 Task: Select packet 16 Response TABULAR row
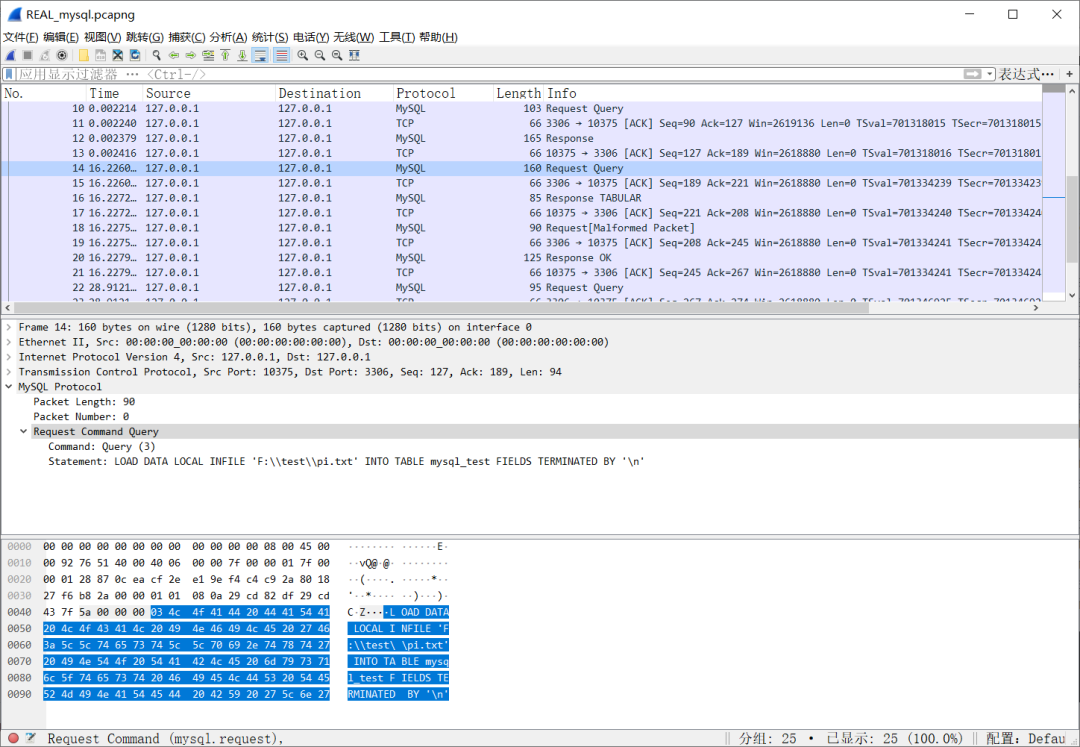point(521,198)
